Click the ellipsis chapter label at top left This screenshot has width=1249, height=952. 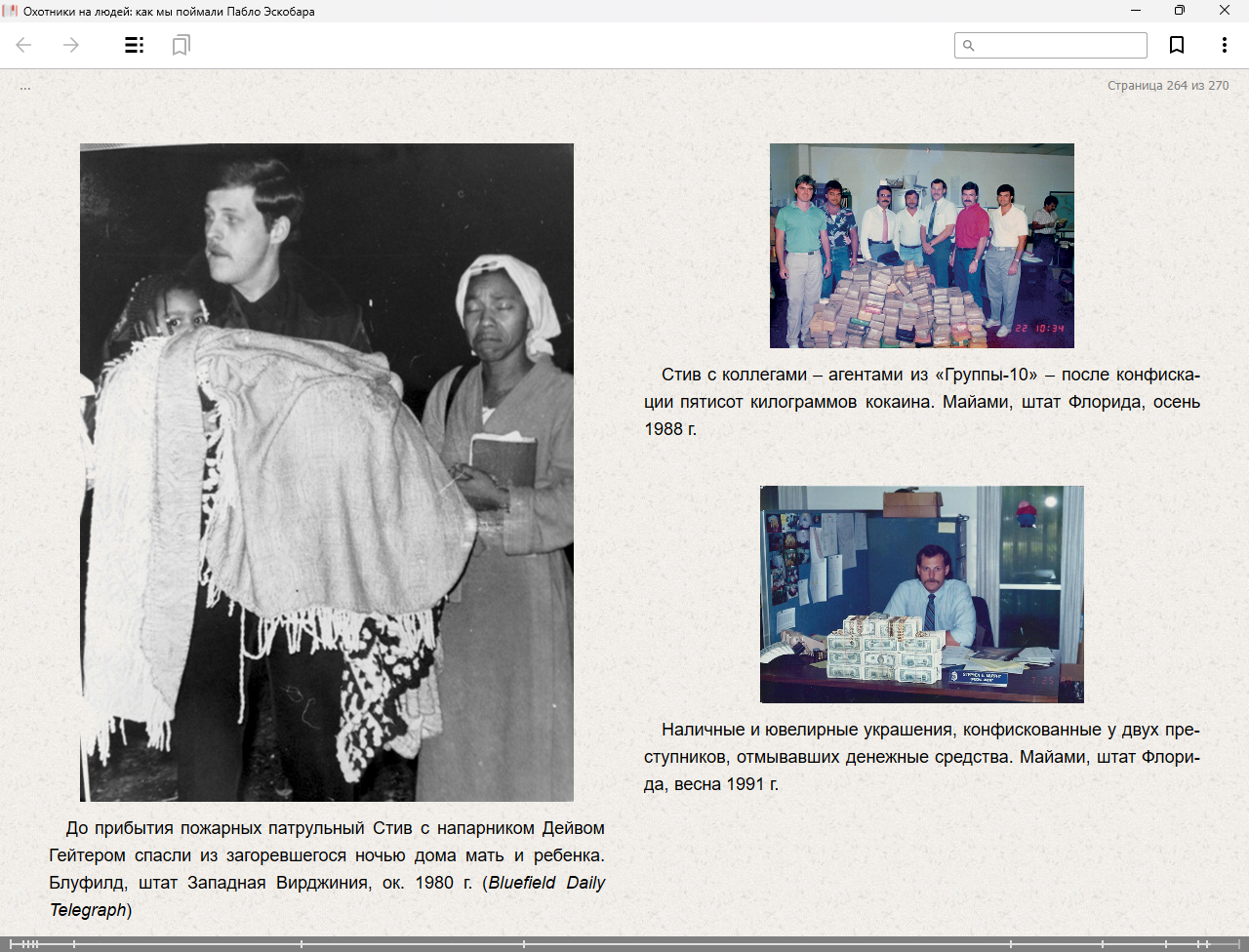point(25,87)
